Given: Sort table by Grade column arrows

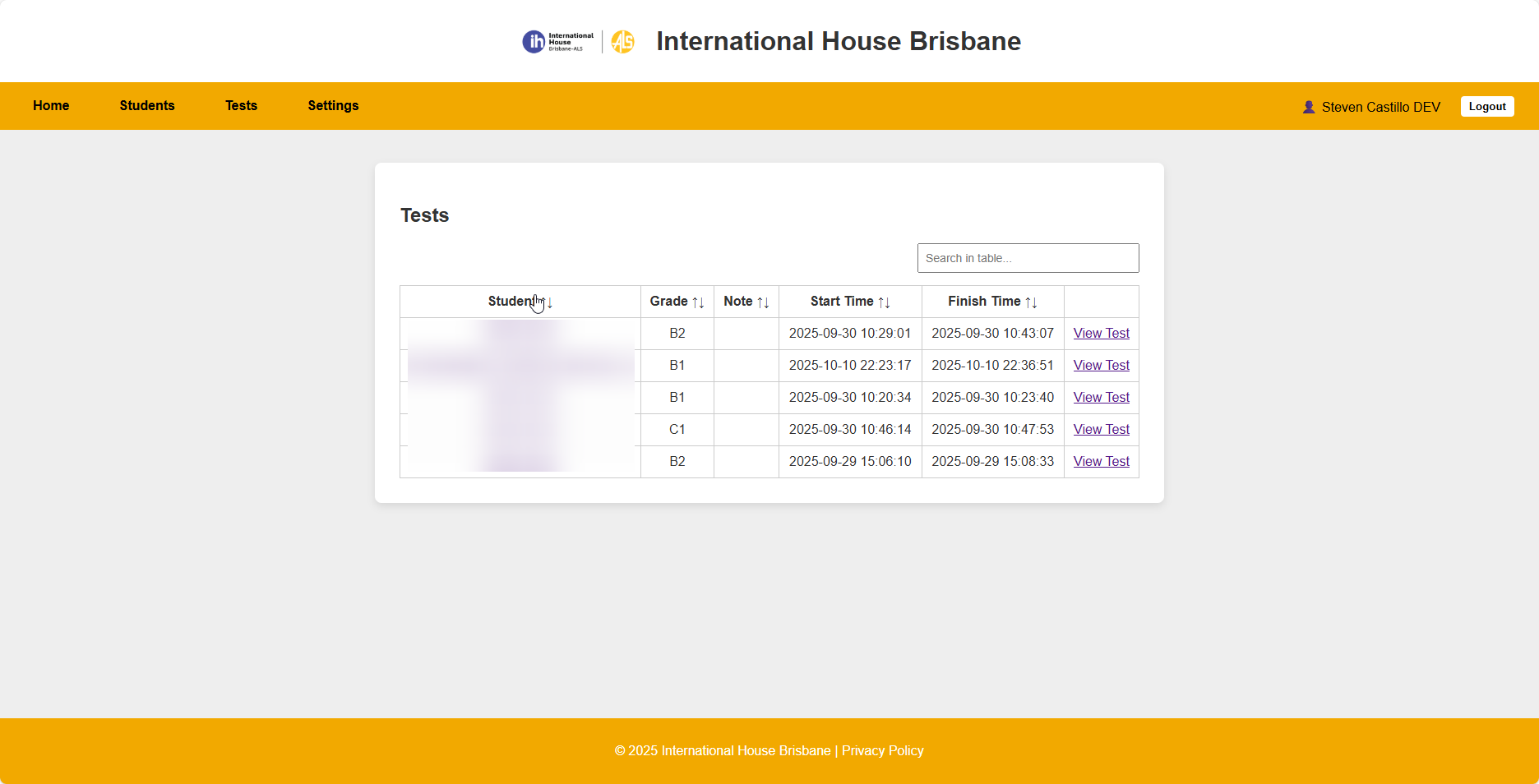Looking at the screenshot, I should pos(698,302).
